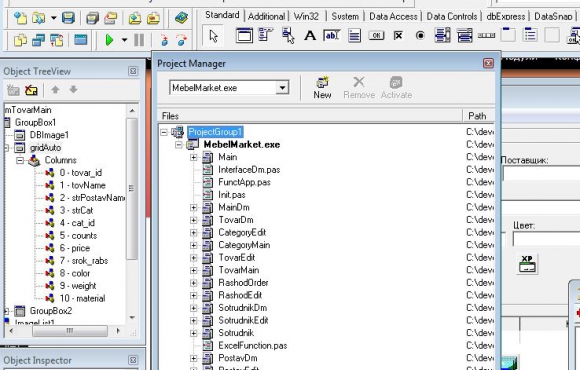Viewport: 580px width, 370px height.
Task: Click the green Run button
Action: pyautogui.click(x=109, y=40)
